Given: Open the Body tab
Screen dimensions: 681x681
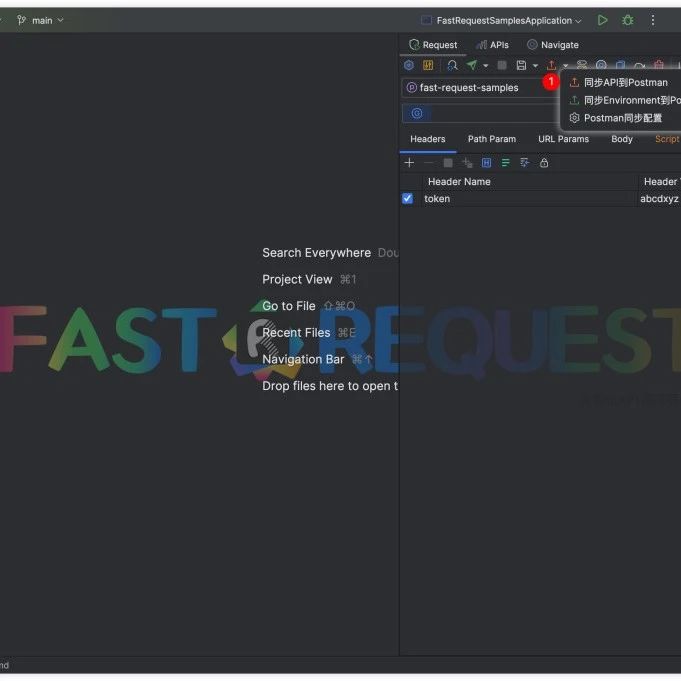Looking at the screenshot, I should point(621,139).
